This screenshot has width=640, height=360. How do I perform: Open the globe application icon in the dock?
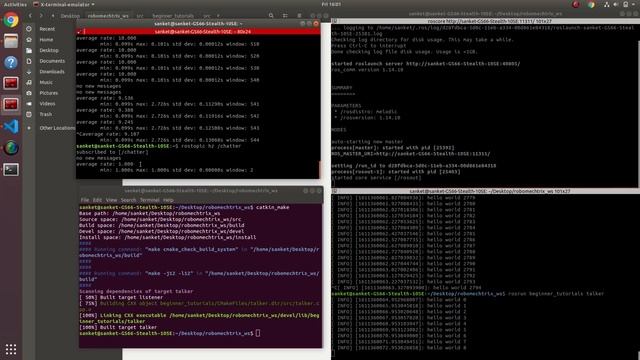click(11, 147)
